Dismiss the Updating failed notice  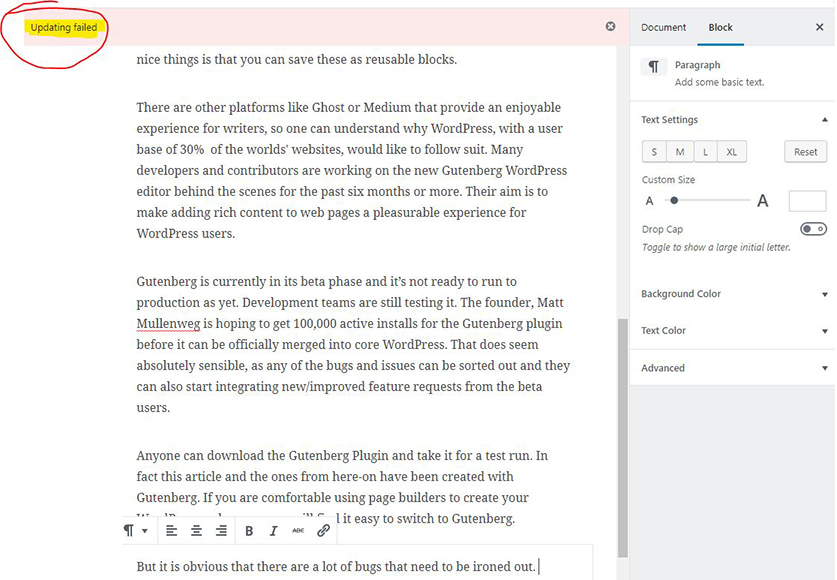pyautogui.click(x=611, y=26)
